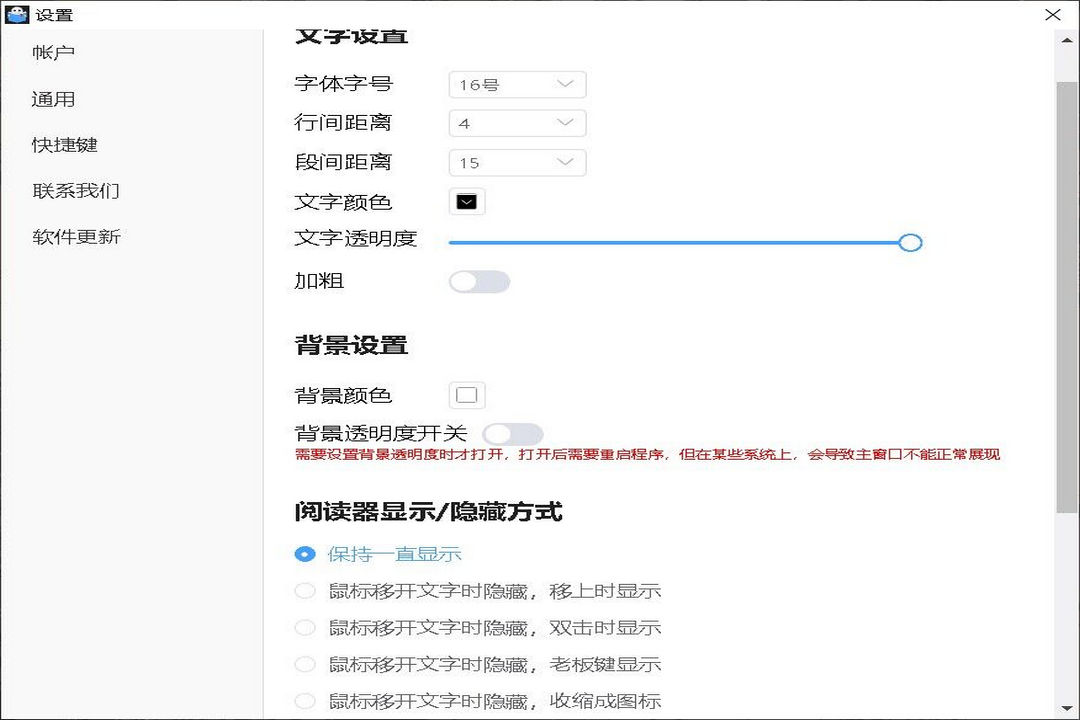1080x720 pixels.
Task: Click the scrollbar up arrow
Action: pos(1064,42)
